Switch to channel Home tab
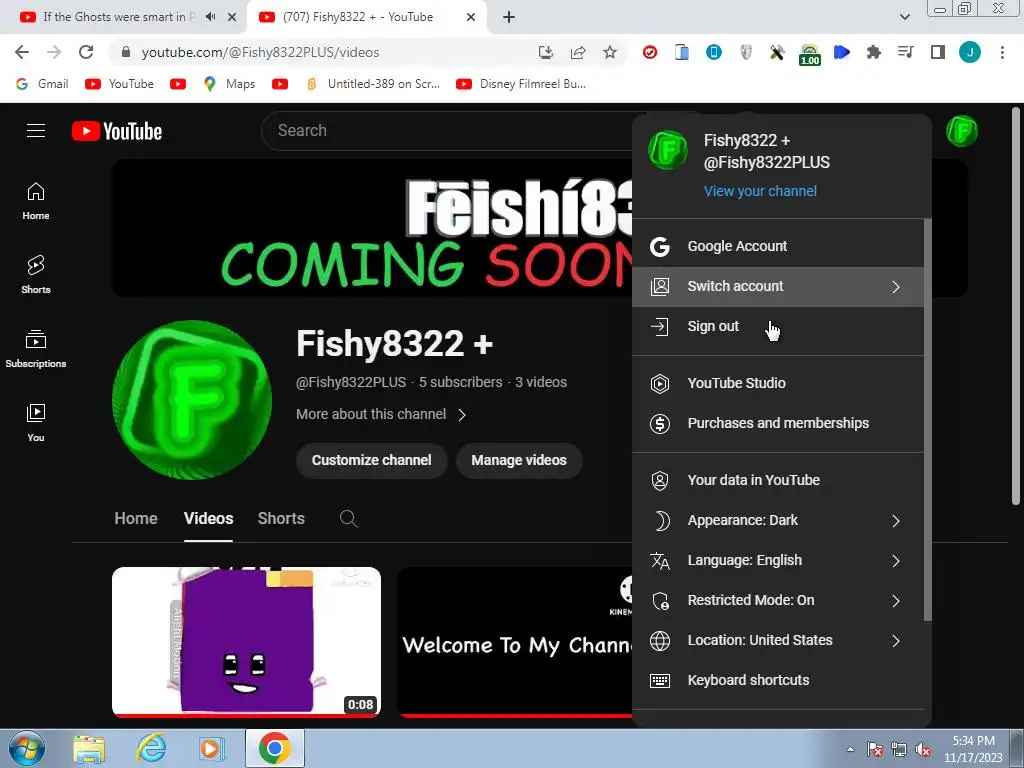This screenshot has width=1024, height=768. coord(136,519)
